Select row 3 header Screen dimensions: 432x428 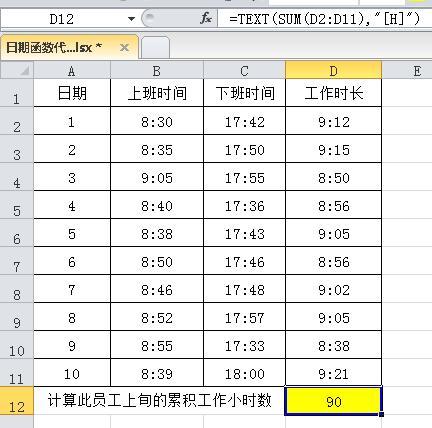pyautogui.click(x=17, y=149)
